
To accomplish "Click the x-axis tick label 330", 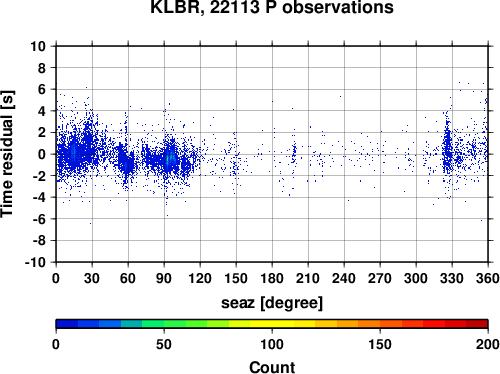I will pos(452,278).
